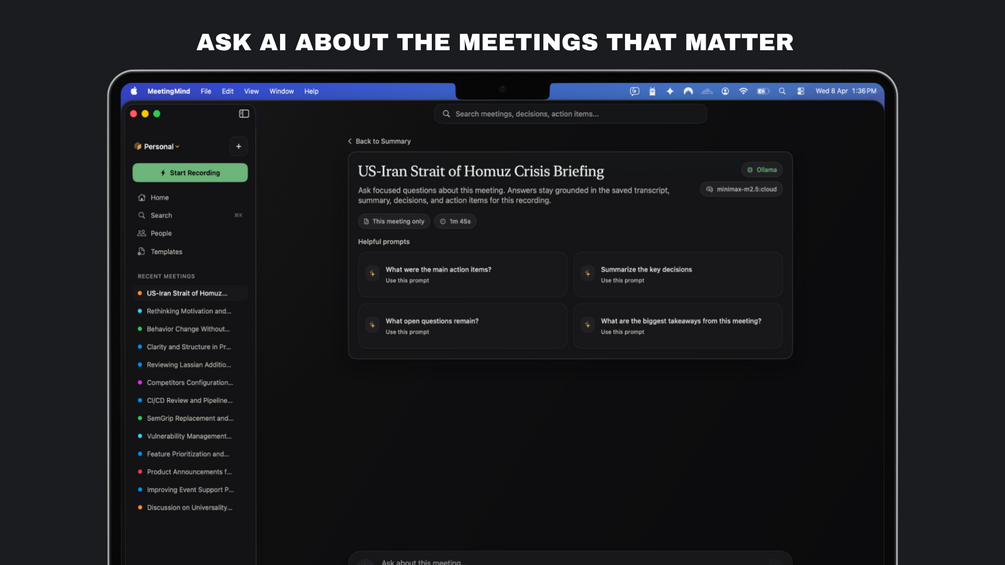The image size is (1005, 565).
Task: Open the MeetingMind app menu
Action: (x=169, y=92)
